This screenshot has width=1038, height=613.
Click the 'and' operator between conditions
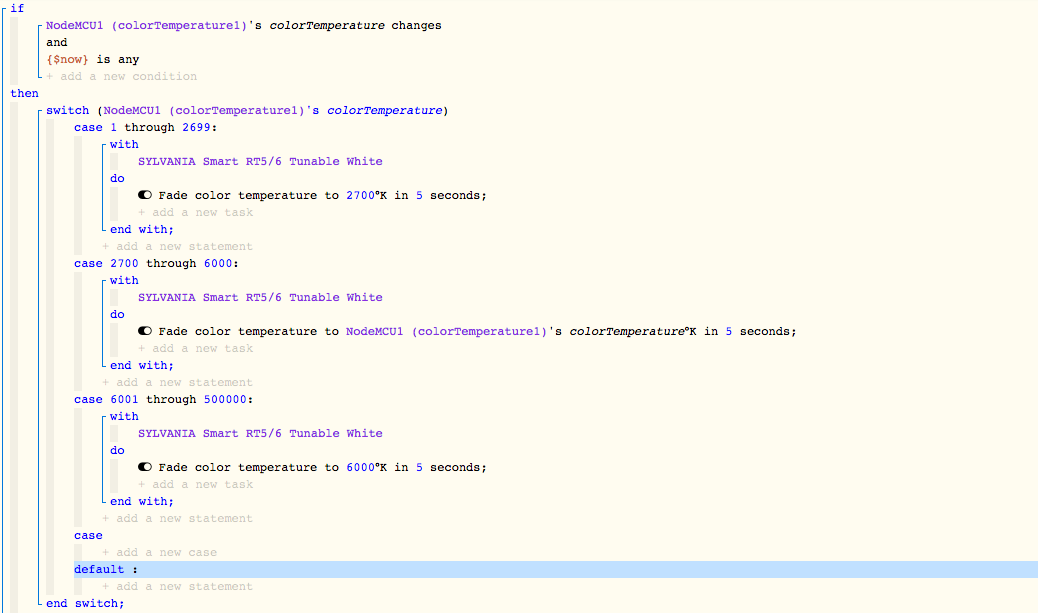point(57,42)
